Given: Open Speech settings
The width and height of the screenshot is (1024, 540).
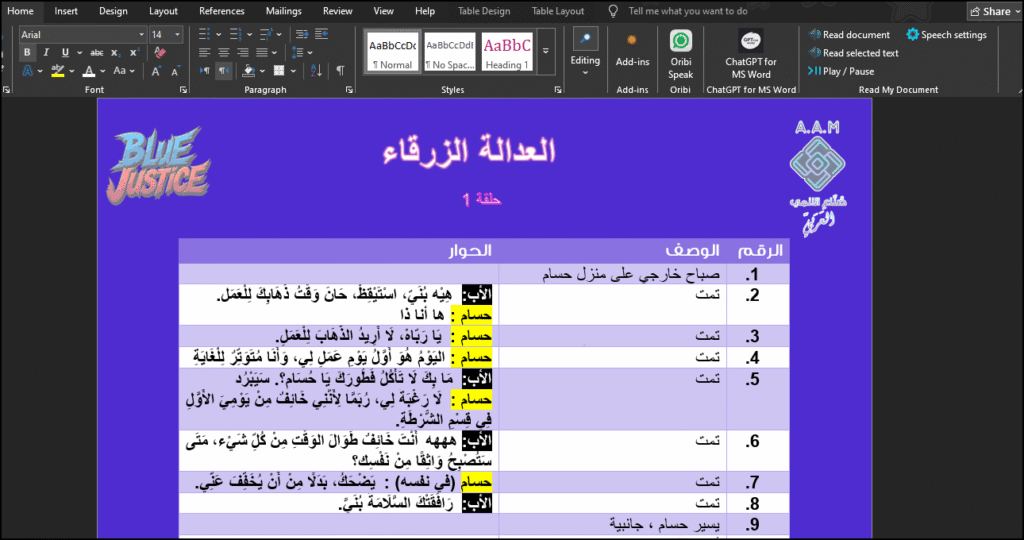Looking at the screenshot, I should click(946, 35).
